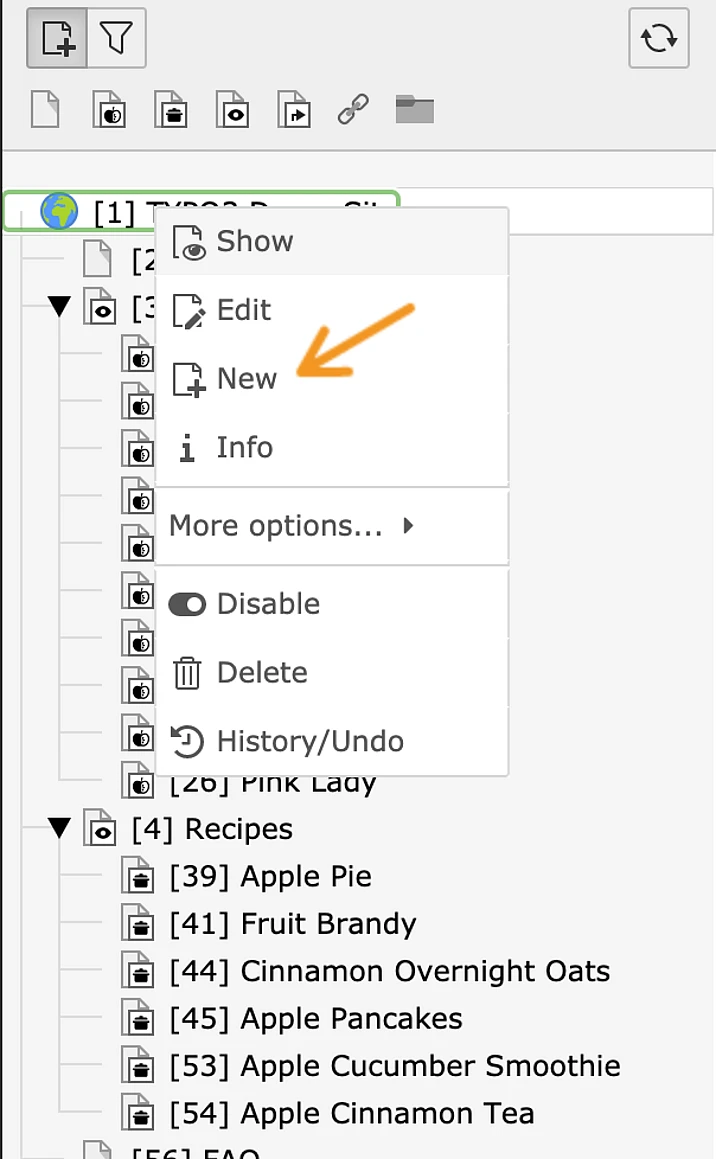Pick the chain link page type icon

(x=353, y=110)
